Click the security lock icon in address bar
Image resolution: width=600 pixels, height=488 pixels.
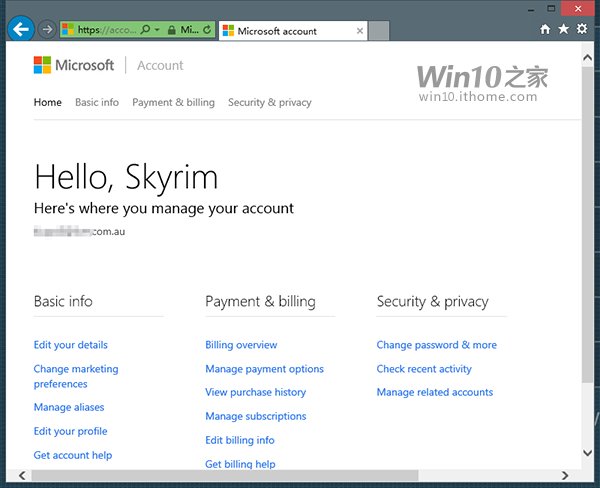[172, 30]
